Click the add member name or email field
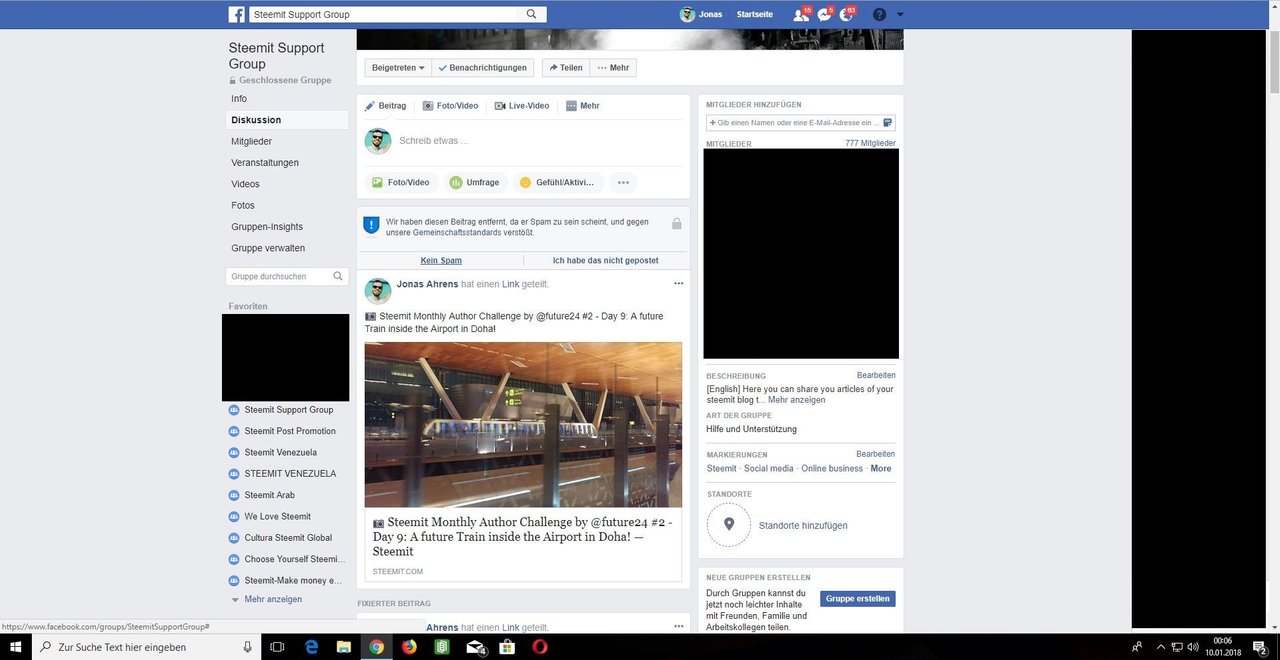The width and height of the screenshot is (1280, 660). point(800,123)
